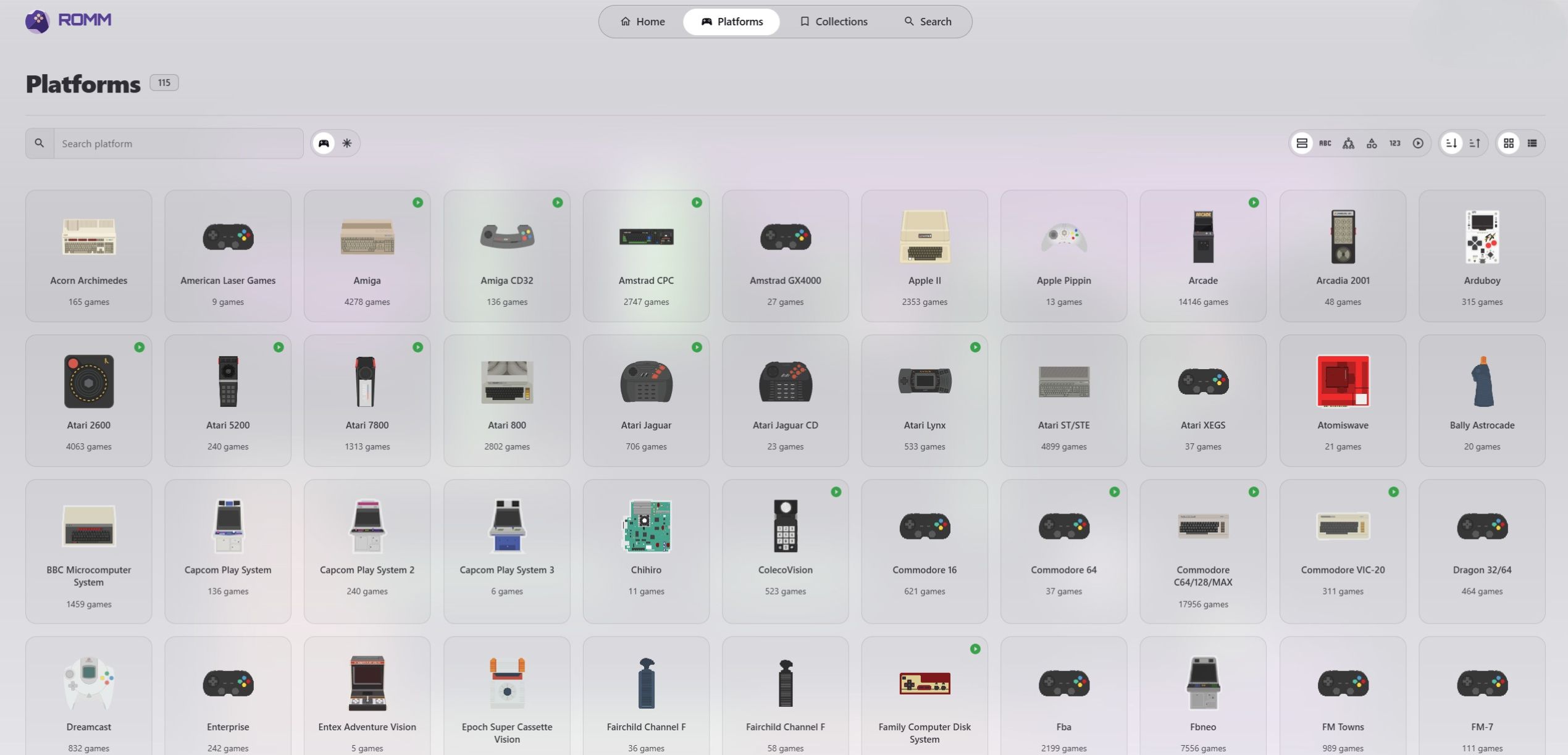
Task: Go to the Home tab
Action: click(x=642, y=22)
